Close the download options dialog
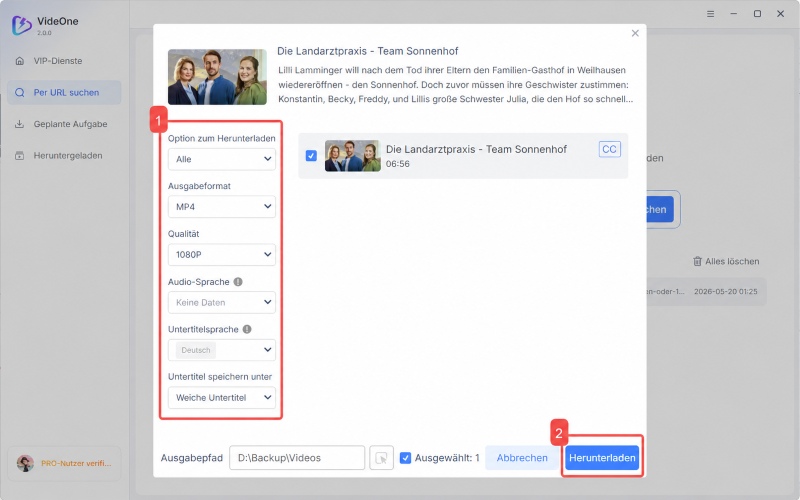This screenshot has width=800, height=500. tap(635, 33)
